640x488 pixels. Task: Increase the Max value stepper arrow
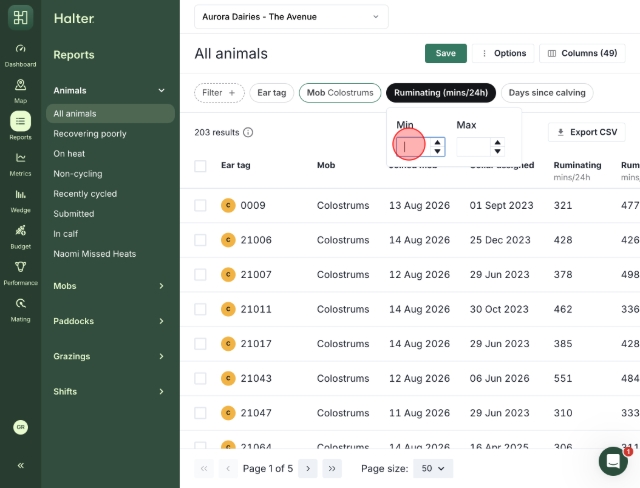pos(497,143)
